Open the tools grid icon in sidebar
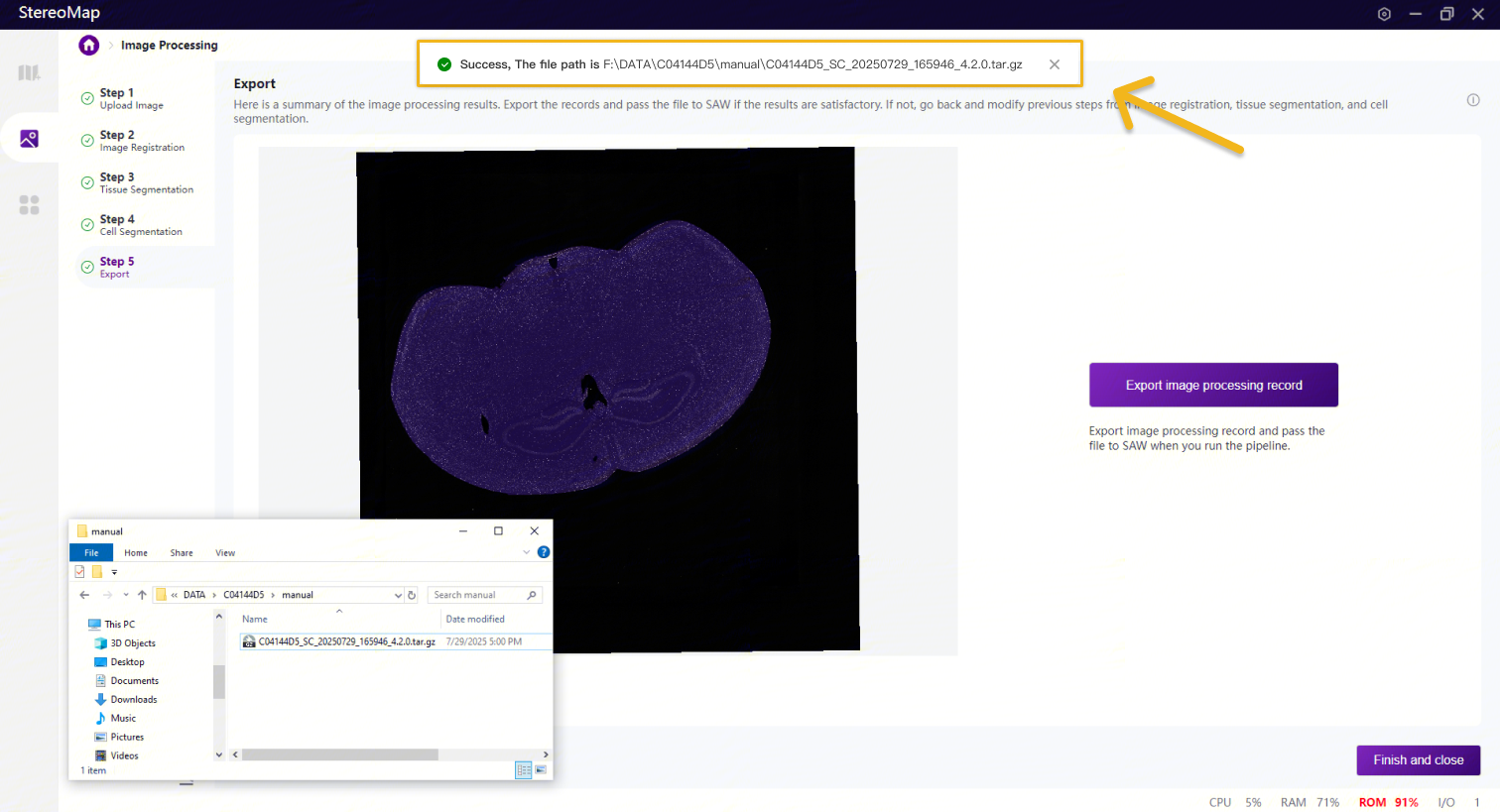 point(30,204)
